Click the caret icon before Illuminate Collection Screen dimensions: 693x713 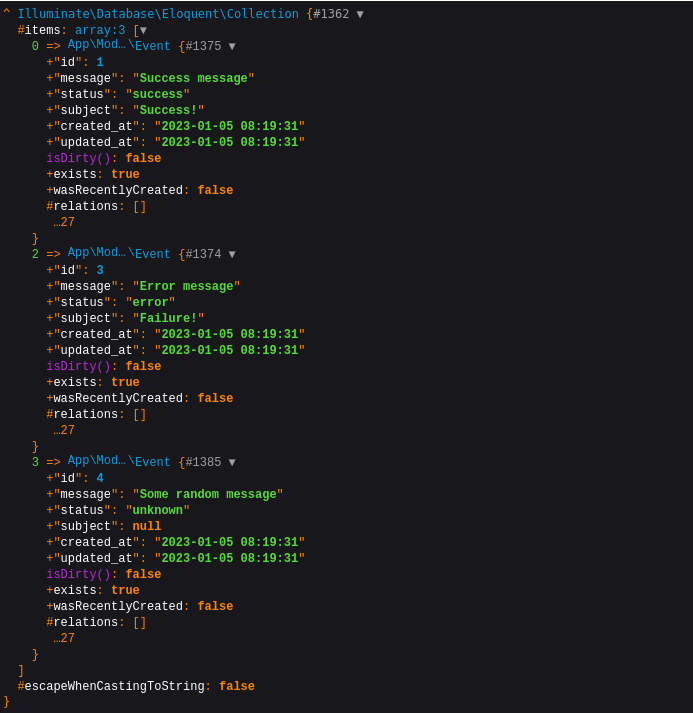(x=6, y=14)
